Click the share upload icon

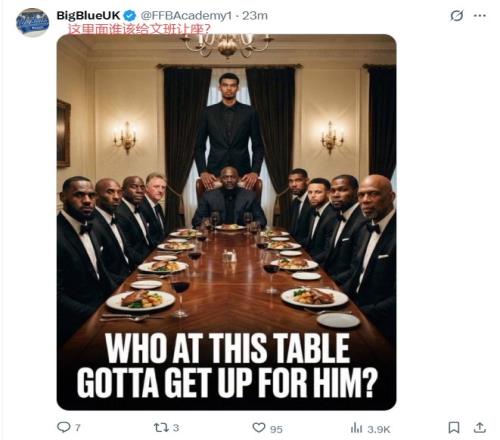coord(480,427)
